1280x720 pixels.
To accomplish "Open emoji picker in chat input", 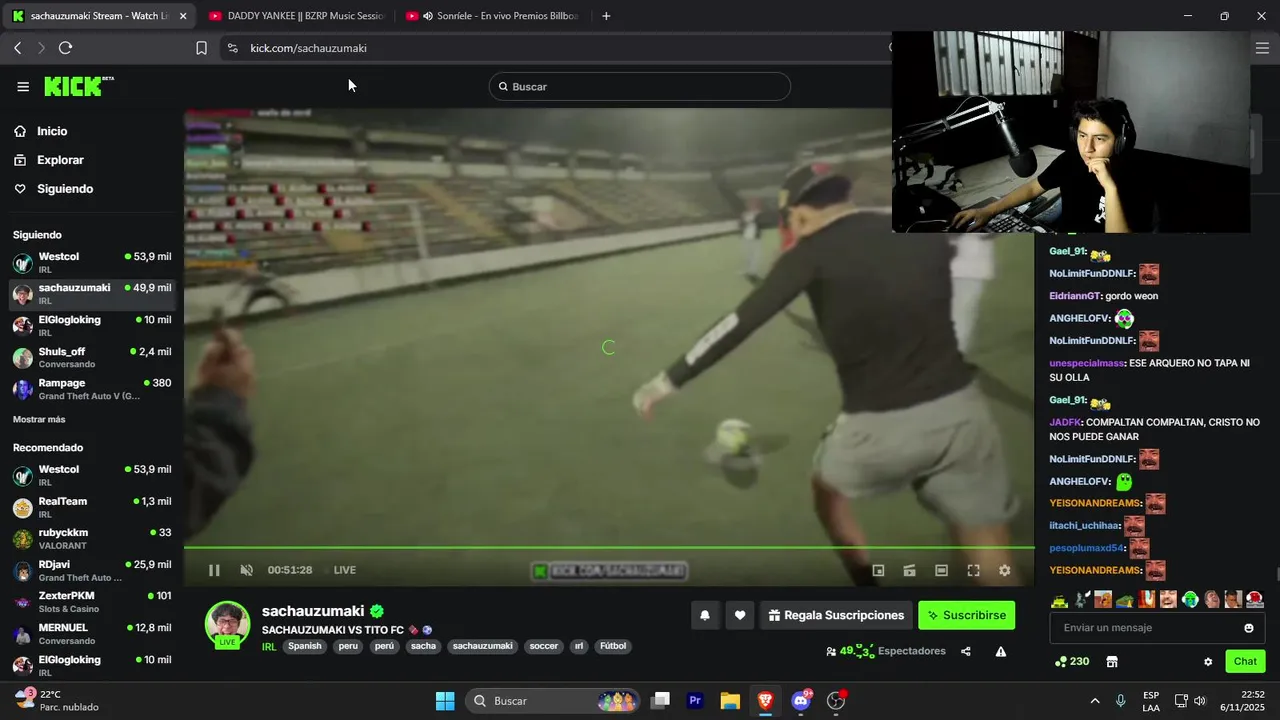I will tap(1249, 628).
